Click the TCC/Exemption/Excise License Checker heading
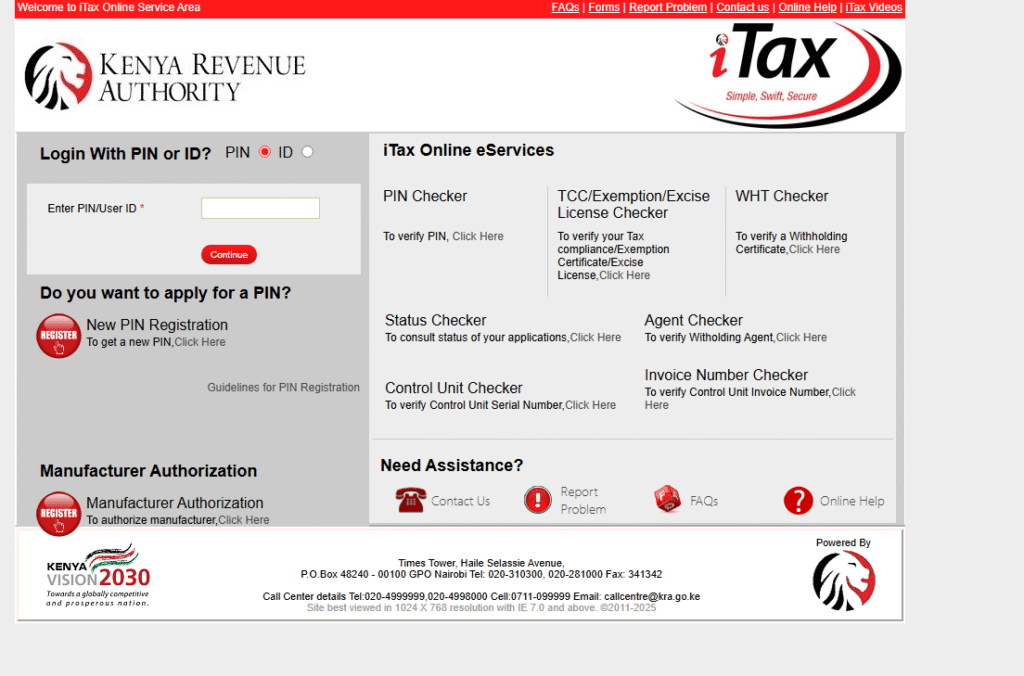This screenshot has height=676, width=1024. pos(633,204)
